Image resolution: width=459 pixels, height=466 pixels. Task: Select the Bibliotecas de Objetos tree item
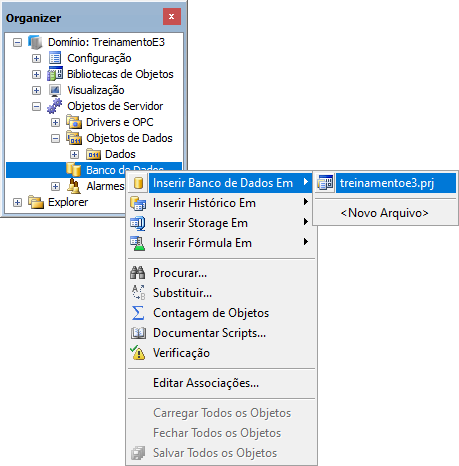(x=120, y=74)
